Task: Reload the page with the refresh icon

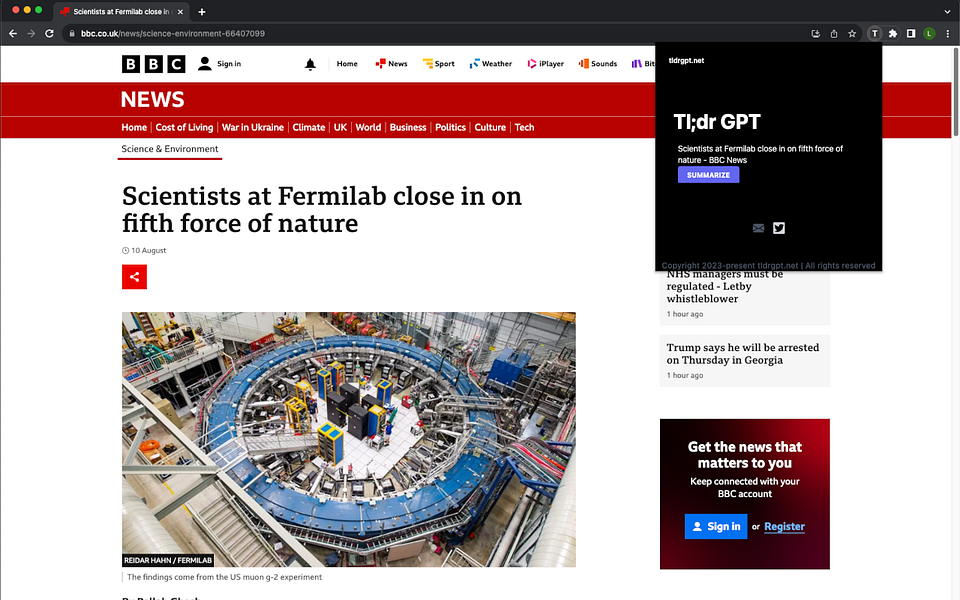Action: [x=50, y=34]
